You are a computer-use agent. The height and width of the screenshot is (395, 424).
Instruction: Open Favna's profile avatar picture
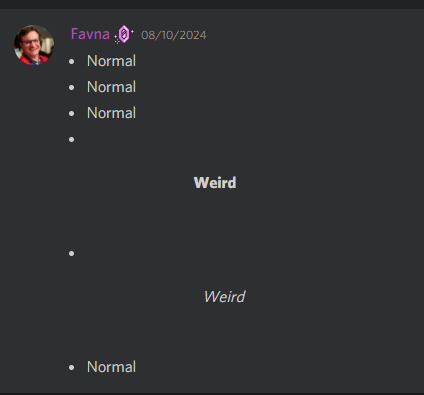[34, 45]
